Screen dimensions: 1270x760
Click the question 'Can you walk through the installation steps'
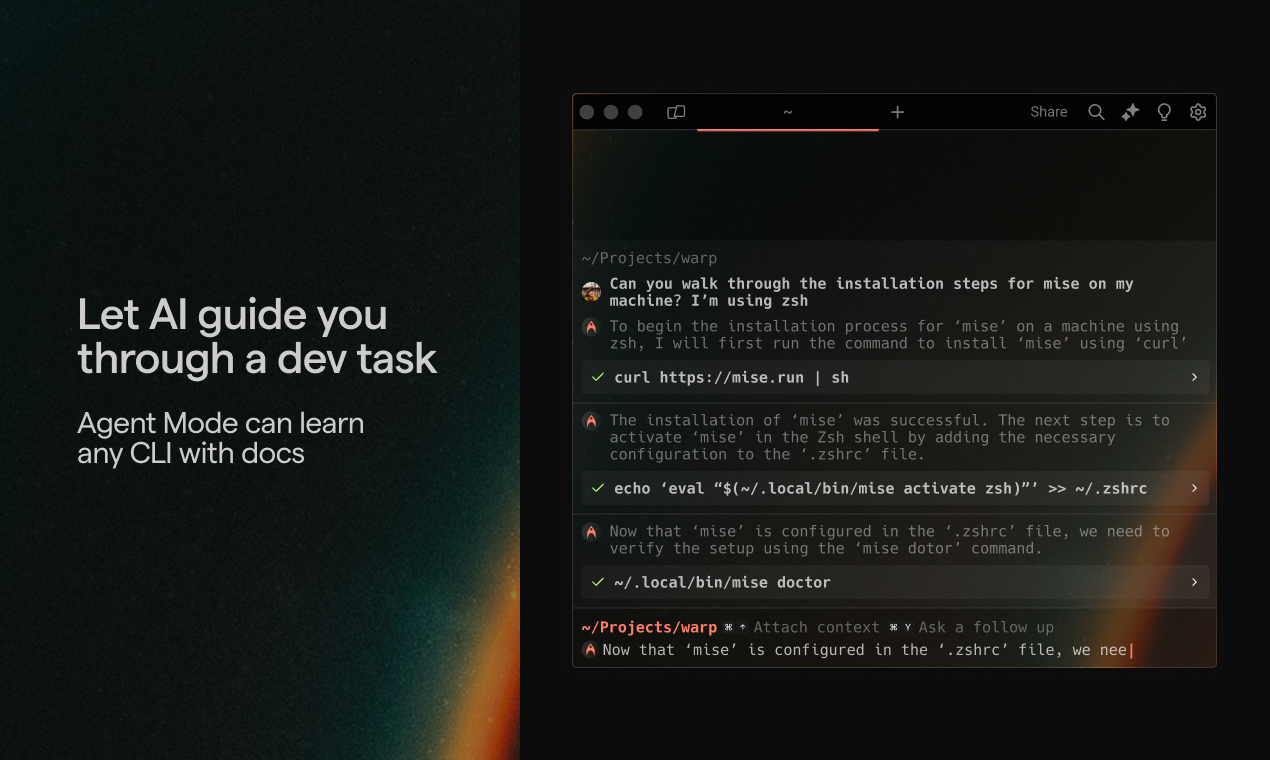871,292
